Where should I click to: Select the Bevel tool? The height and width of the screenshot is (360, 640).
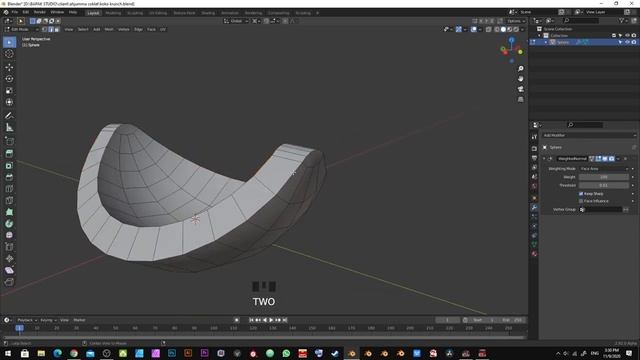click(9, 177)
